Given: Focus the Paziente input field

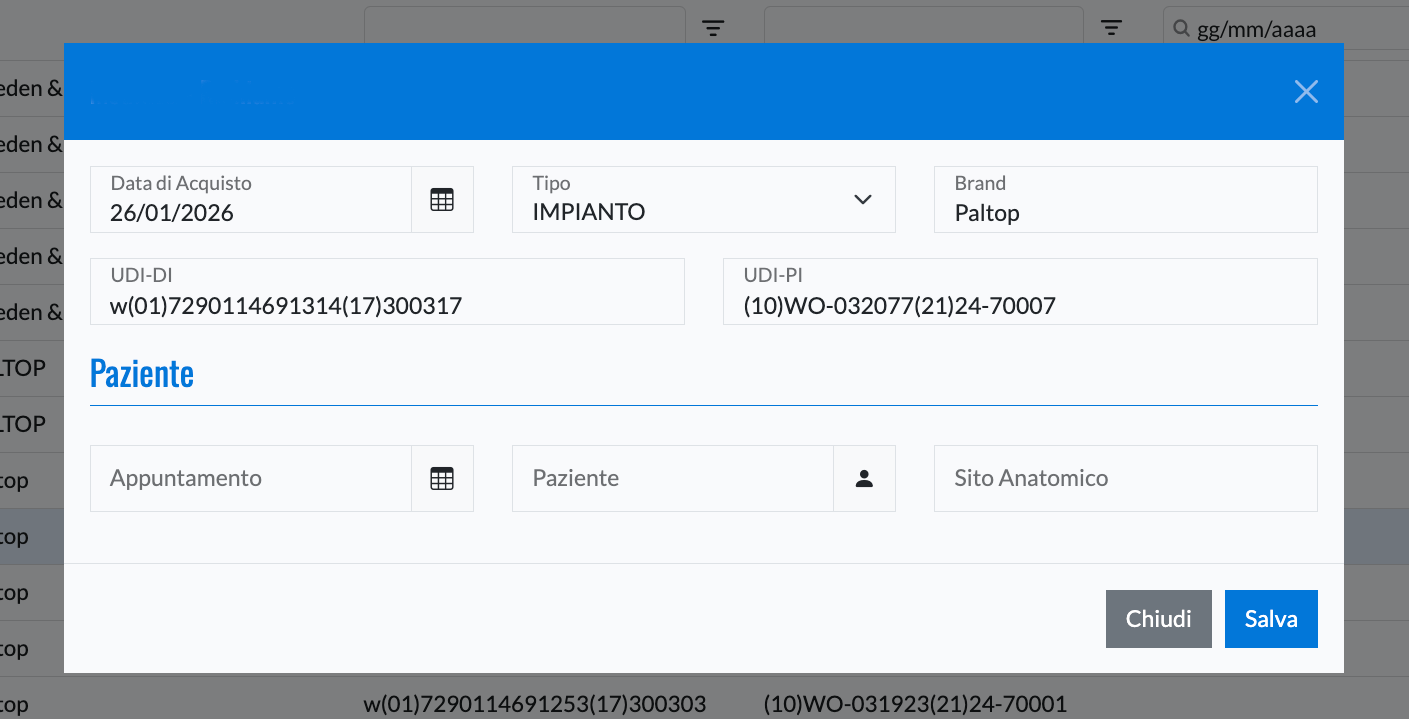Looking at the screenshot, I should tap(673, 478).
